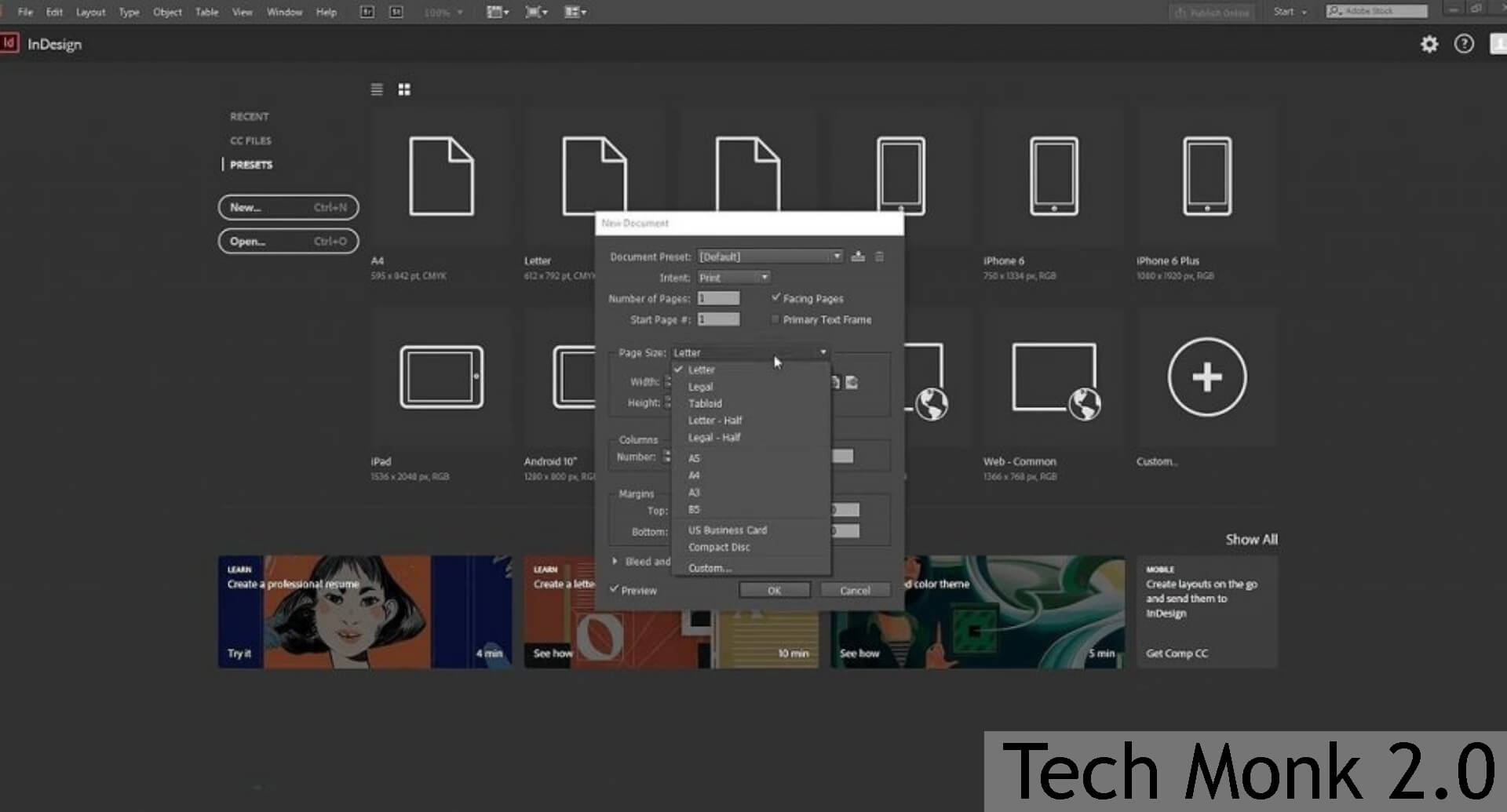The image size is (1507, 812).
Task: Open the professional resume tutorial thumbnail
Action: pos(365,612)
